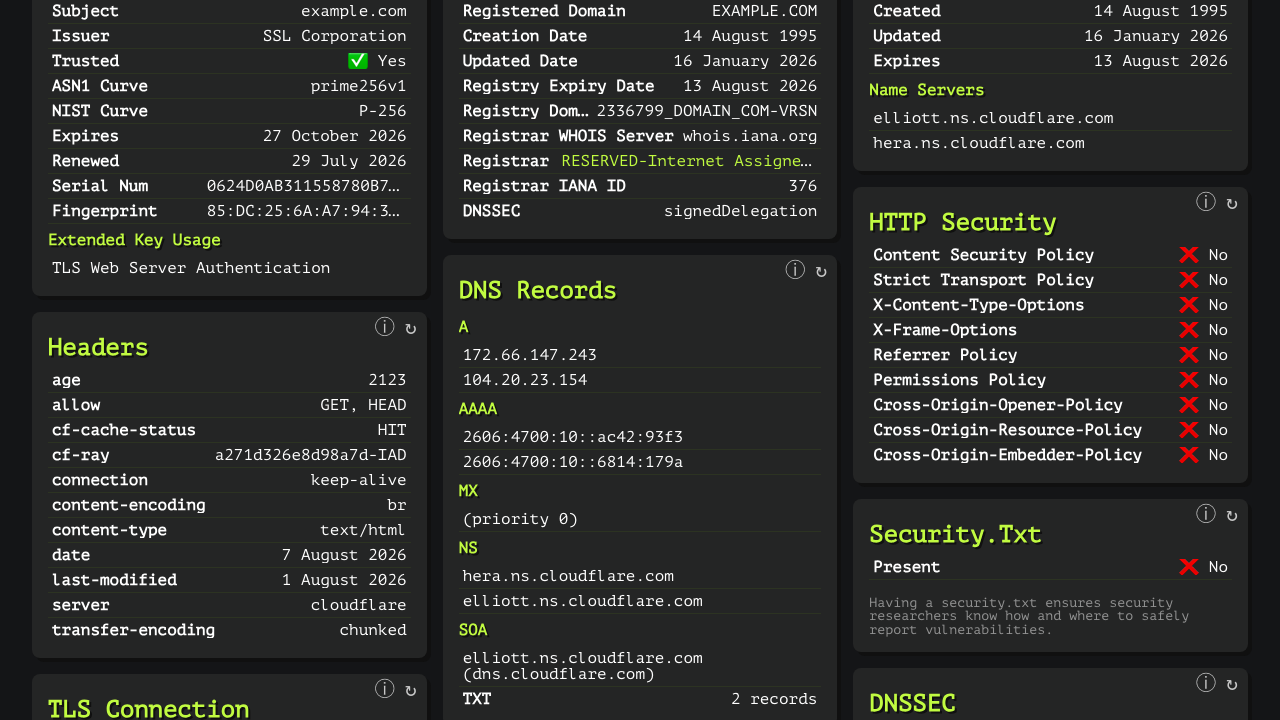1280x720 pixels.
Task: Refresh the DNS Records card
Action: pyautogui.click(x=821, y=271)
